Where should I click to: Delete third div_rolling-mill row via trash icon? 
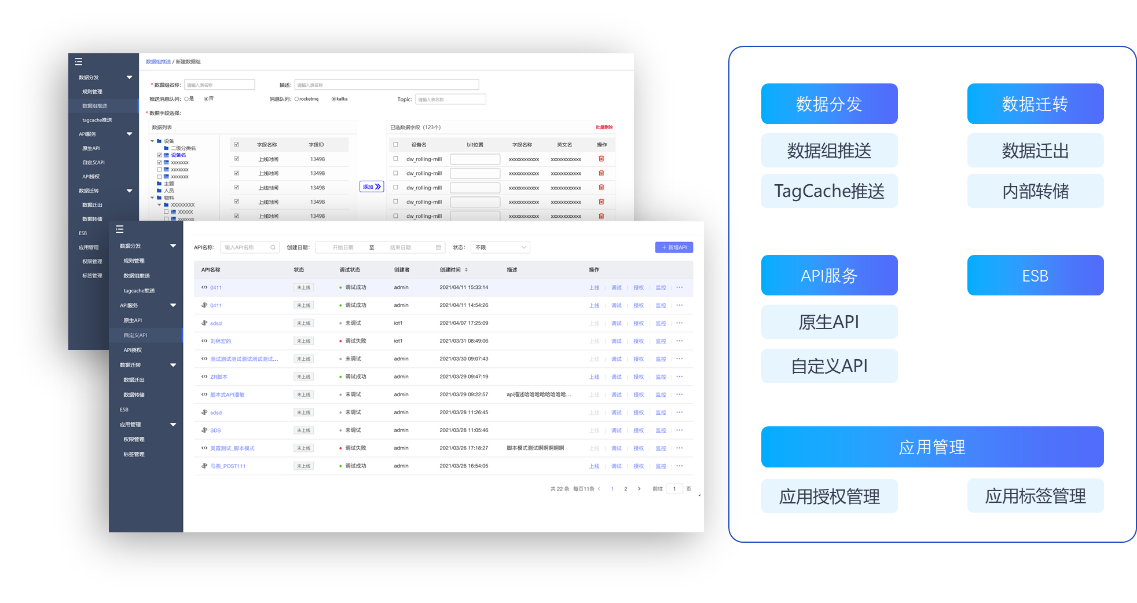(601, 188)
